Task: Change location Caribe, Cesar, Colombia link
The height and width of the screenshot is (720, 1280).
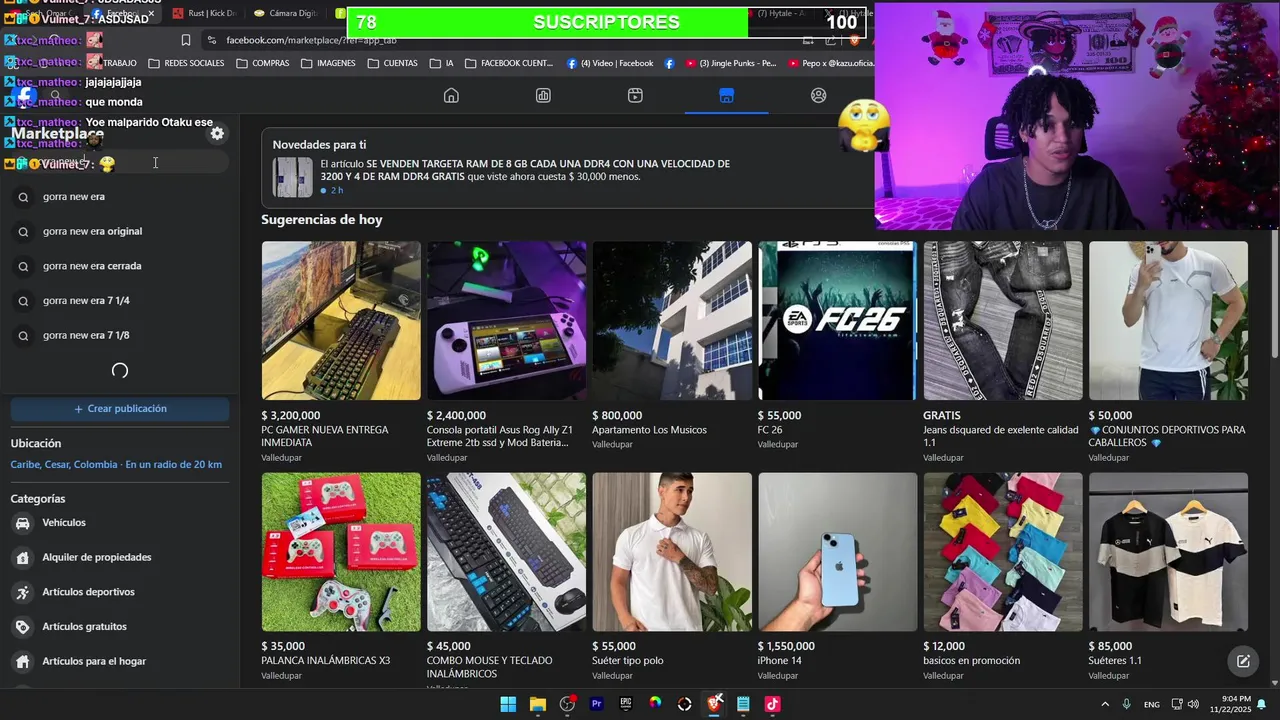Action: point(116,465)
